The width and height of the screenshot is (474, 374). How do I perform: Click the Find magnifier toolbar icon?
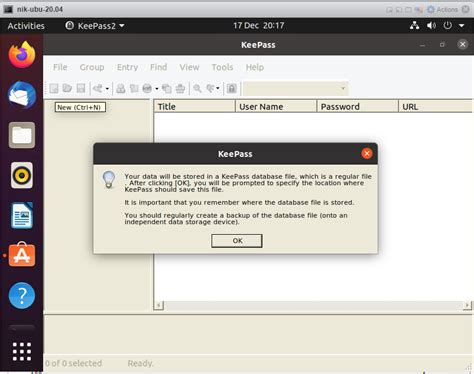197,88
